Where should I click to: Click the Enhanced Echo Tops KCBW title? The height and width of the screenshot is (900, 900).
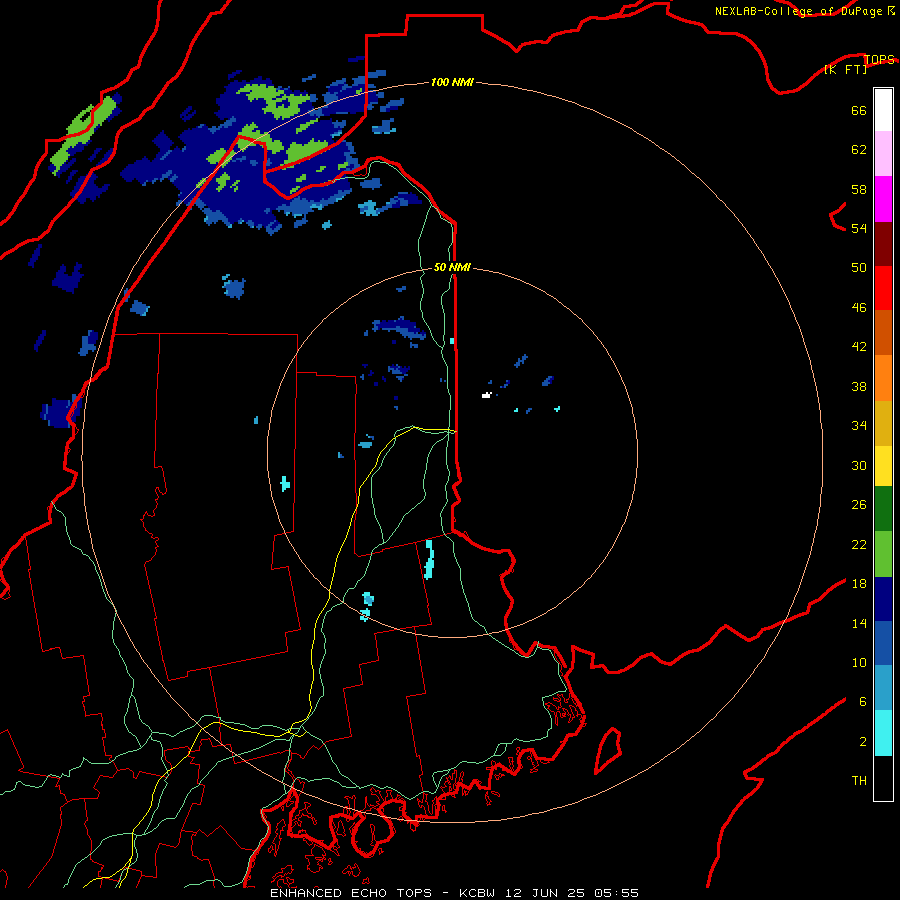tap(454, 893)
